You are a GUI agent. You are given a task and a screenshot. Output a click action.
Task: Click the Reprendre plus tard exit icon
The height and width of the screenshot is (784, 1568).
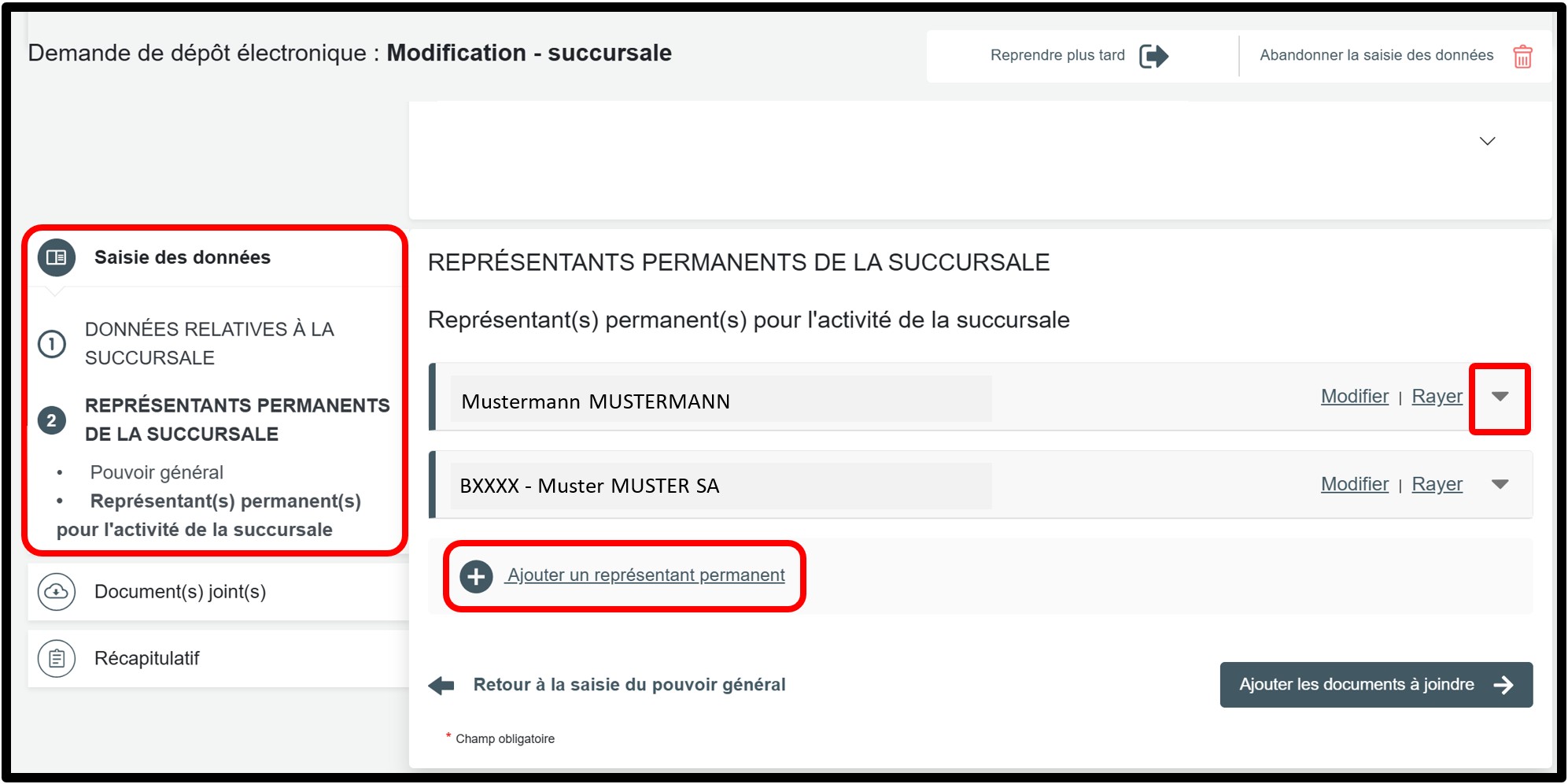point(1153,56)
